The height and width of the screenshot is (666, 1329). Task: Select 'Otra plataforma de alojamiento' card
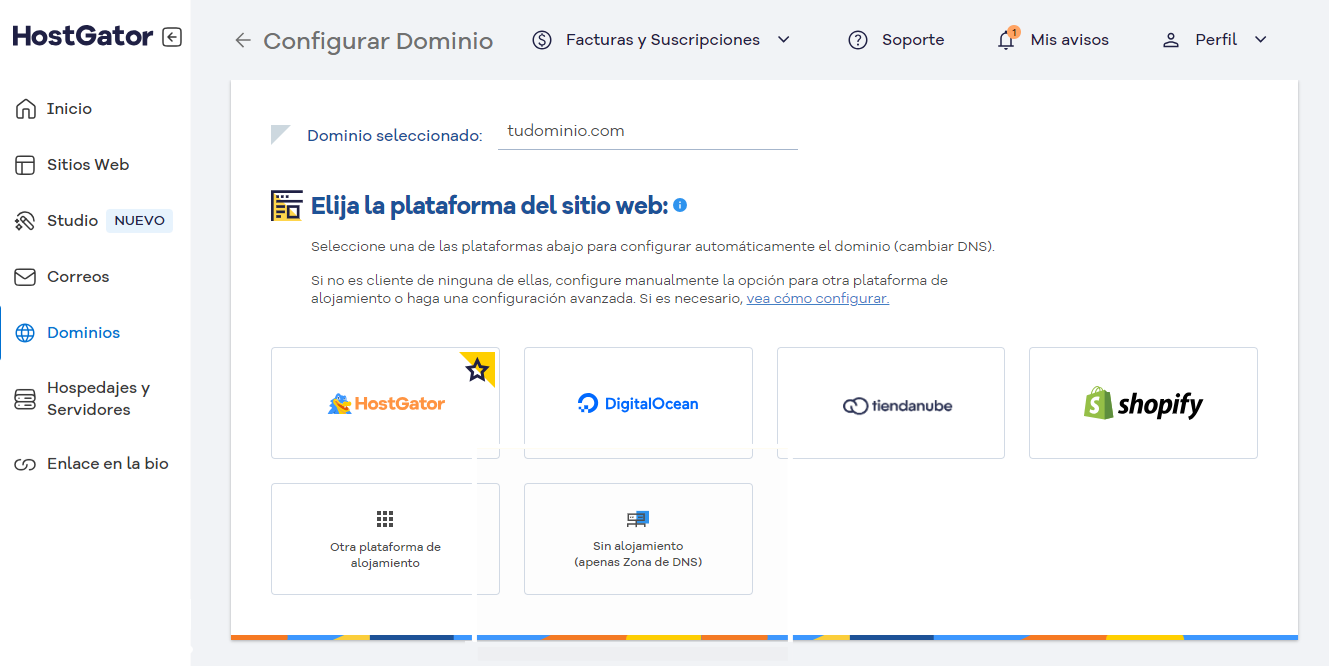coord(385,539)
